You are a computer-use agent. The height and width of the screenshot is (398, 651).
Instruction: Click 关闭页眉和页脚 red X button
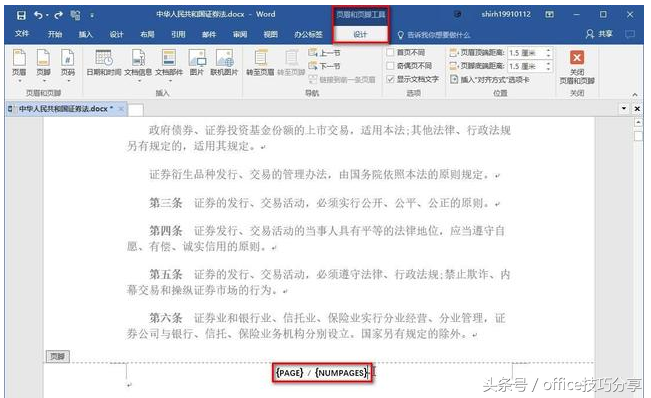(x=577, y=66)
